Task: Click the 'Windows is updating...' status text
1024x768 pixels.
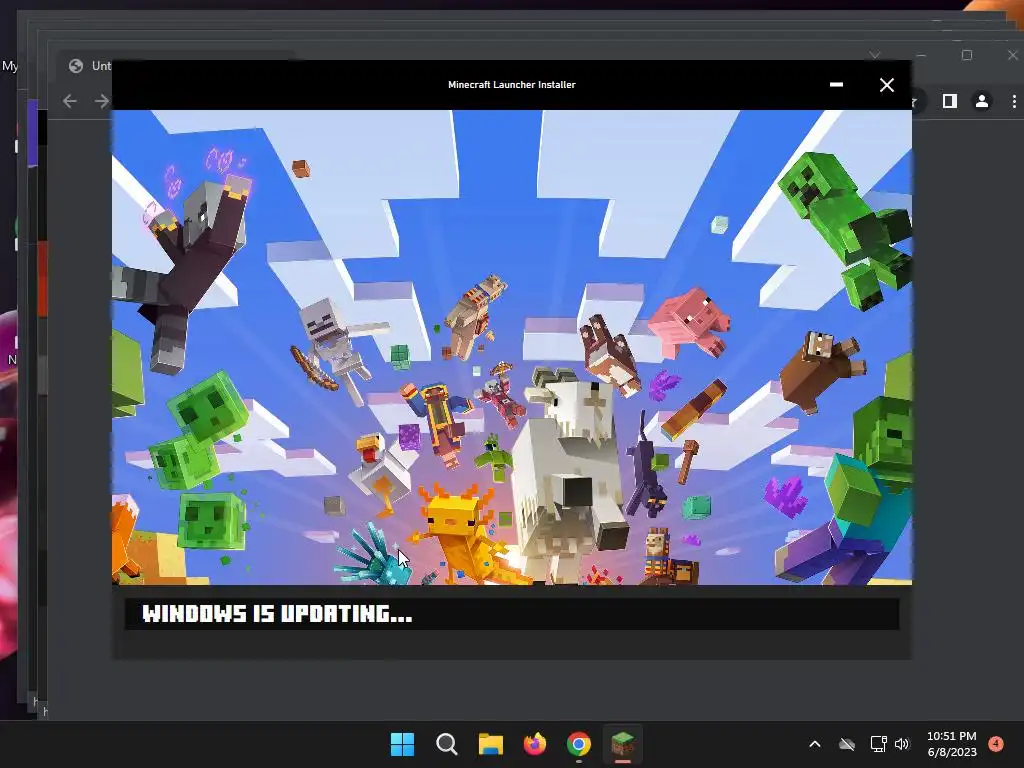Action: click(278, 614)
